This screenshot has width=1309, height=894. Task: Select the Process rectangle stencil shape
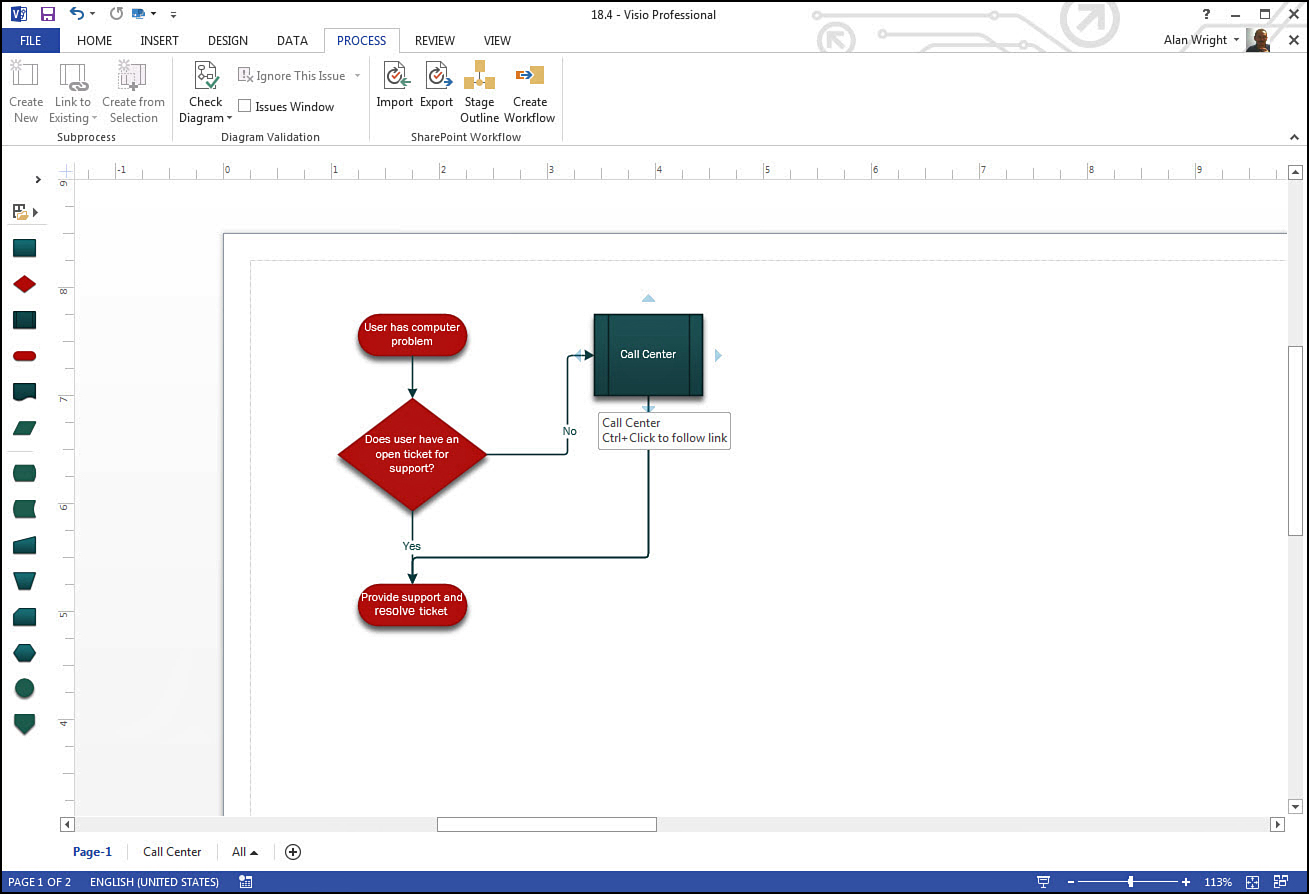[25, 248]
